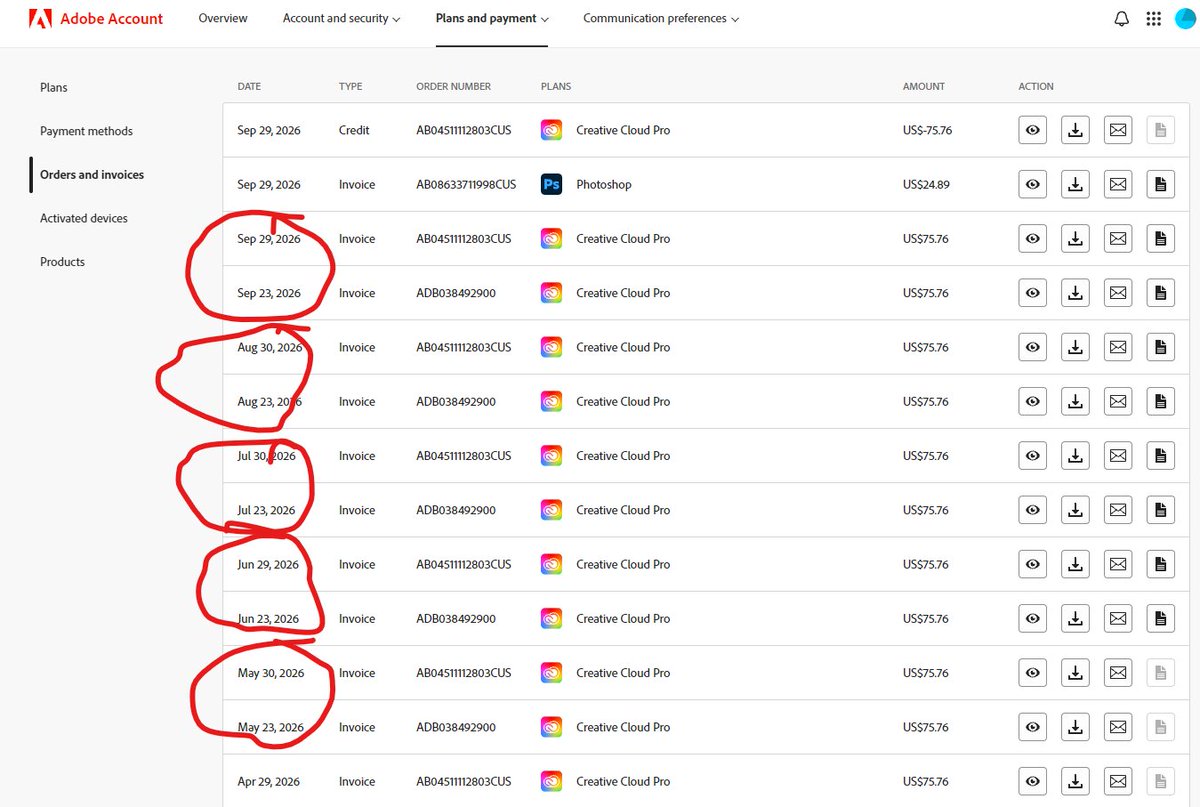Photoshop app icon in the plans column
Image resolution: width=1200 pixels, height=807 pixels.
pyautogui.click(x=551, y=184)
